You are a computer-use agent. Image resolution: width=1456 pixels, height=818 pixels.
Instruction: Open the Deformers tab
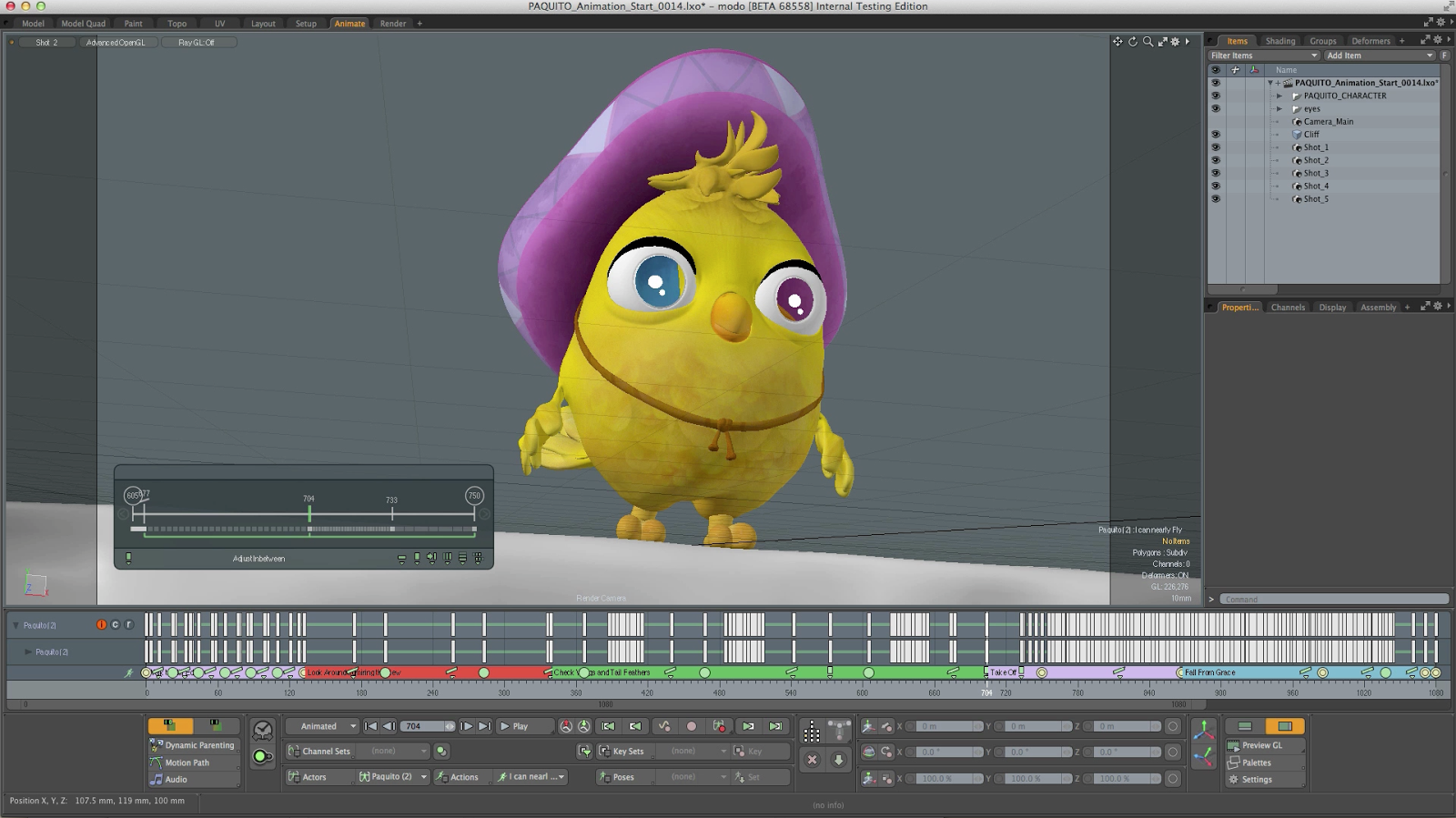click(x=1370, y=41)
